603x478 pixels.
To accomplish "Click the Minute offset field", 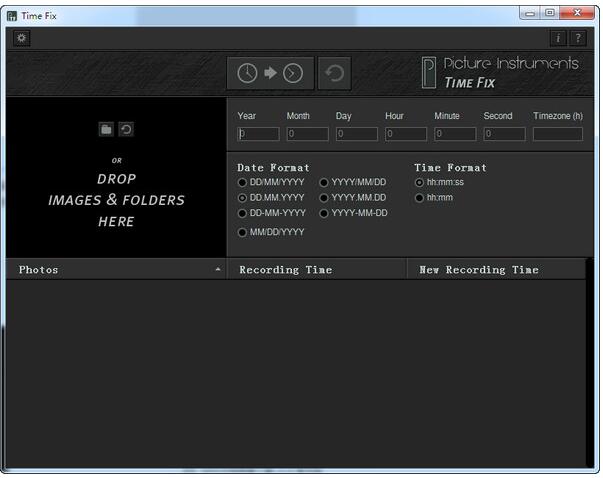I will click(x=455, y=134).
